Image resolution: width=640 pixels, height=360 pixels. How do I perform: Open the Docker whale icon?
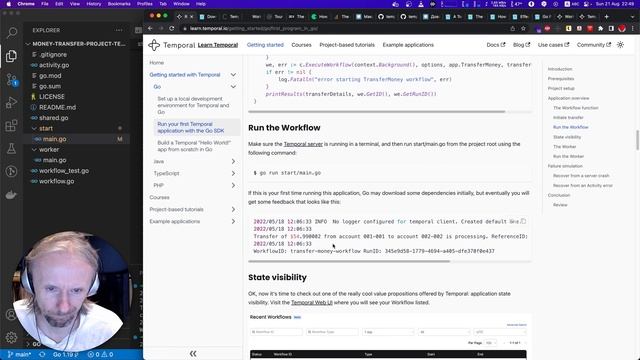(x=11, y=195)
